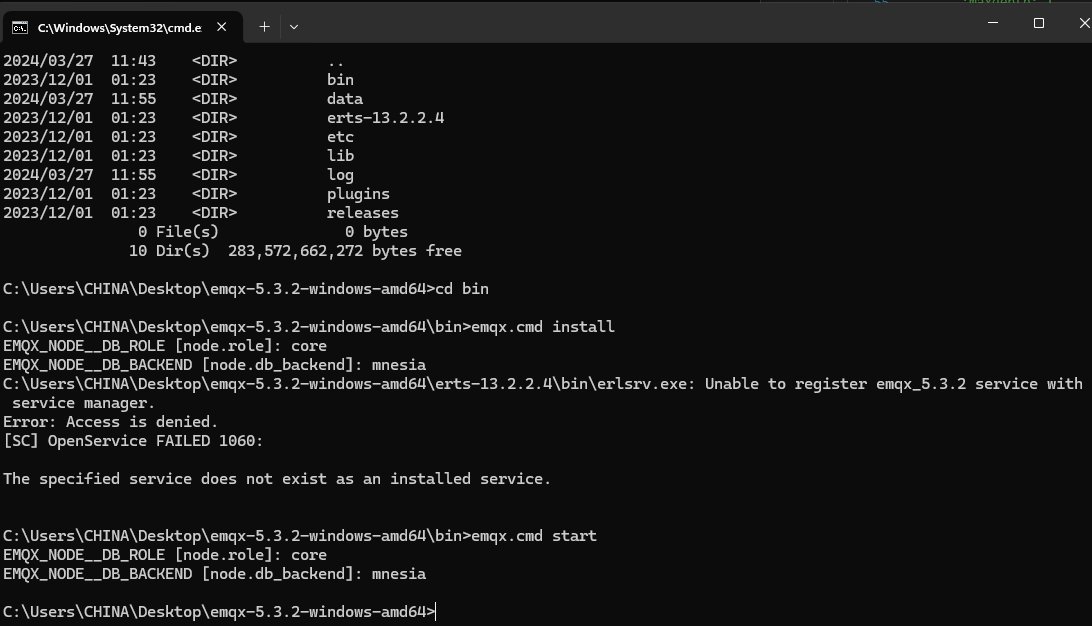Image resolution: width=1092 pixels, height=626 pixels.
Task: Maximize the terminal window
Action: 1039,23
